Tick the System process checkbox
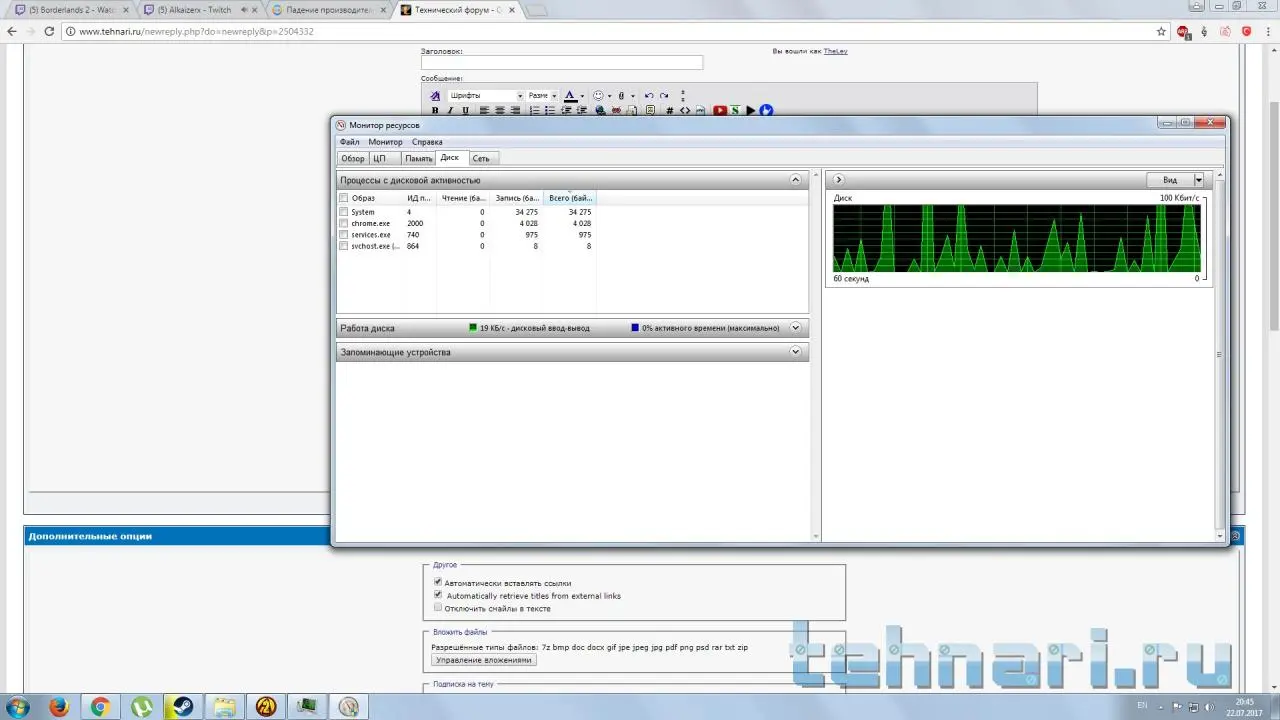Viewport: 1280px width, 720px height. (344, 212)
